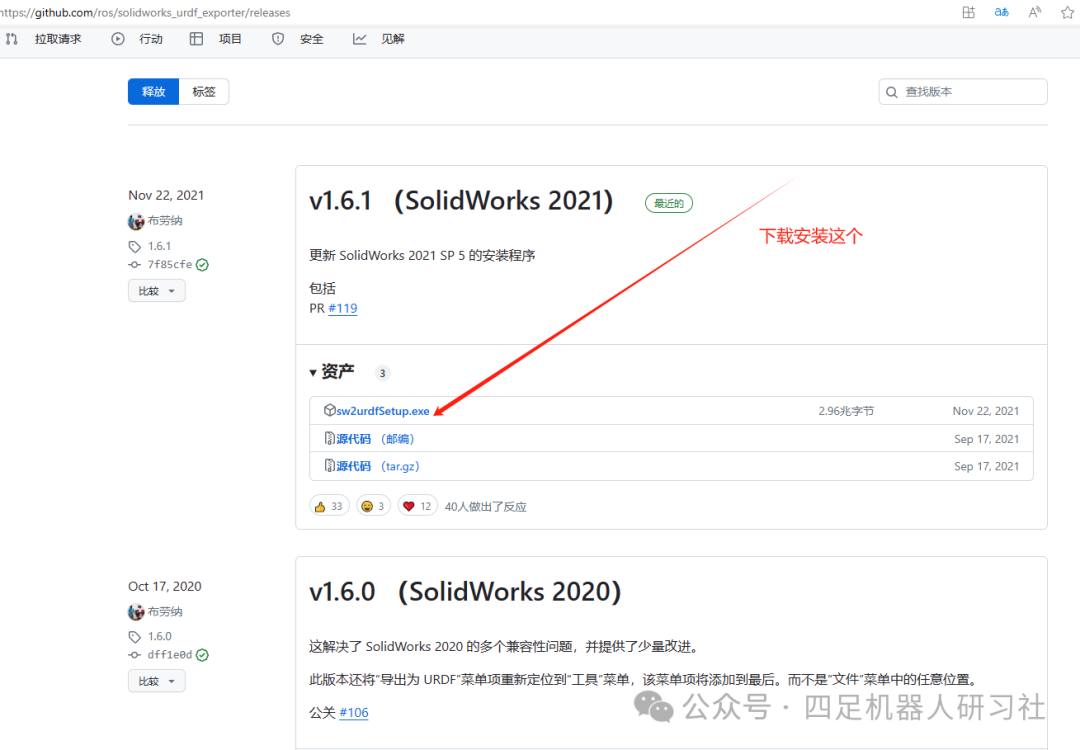Viewport: 1080px width, 750px height.
Task: Click the tag icon beside 1.6.1
Action: (134, 247)
